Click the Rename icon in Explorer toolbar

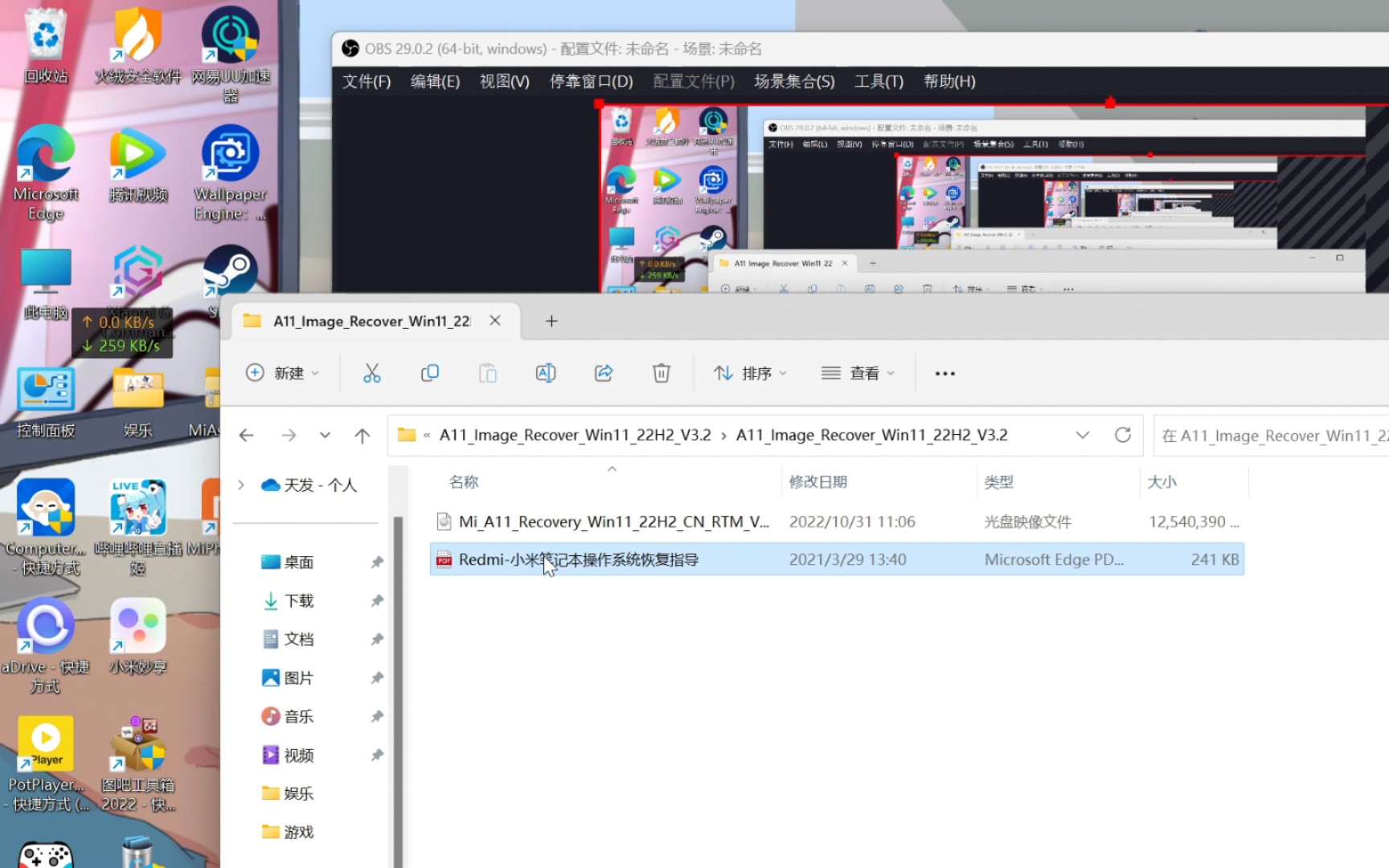click(546, 373)
